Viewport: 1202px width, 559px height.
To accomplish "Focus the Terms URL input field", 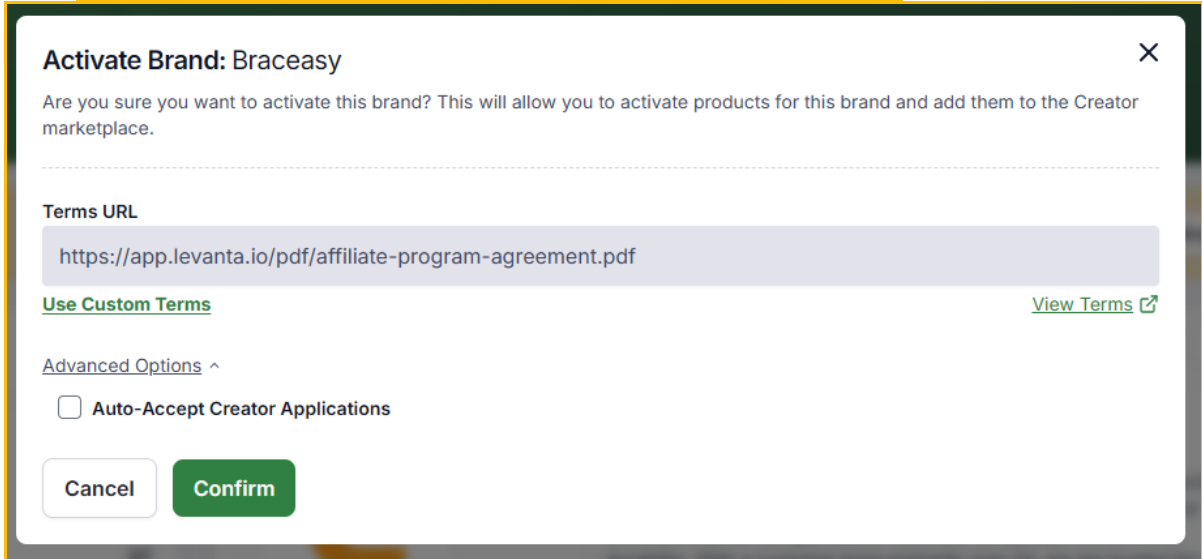I will 600,256.
